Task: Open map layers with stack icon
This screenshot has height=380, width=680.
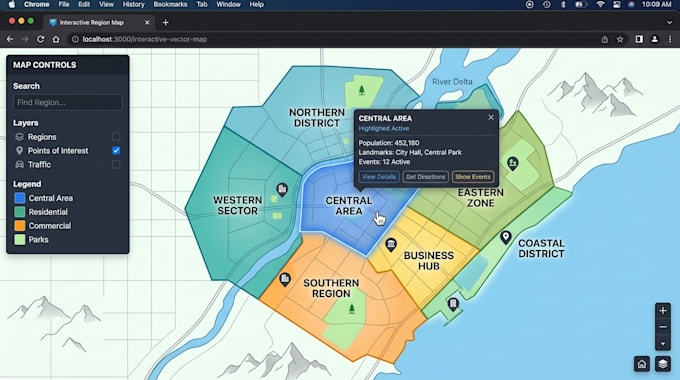Action: click(x=663, y=364)
